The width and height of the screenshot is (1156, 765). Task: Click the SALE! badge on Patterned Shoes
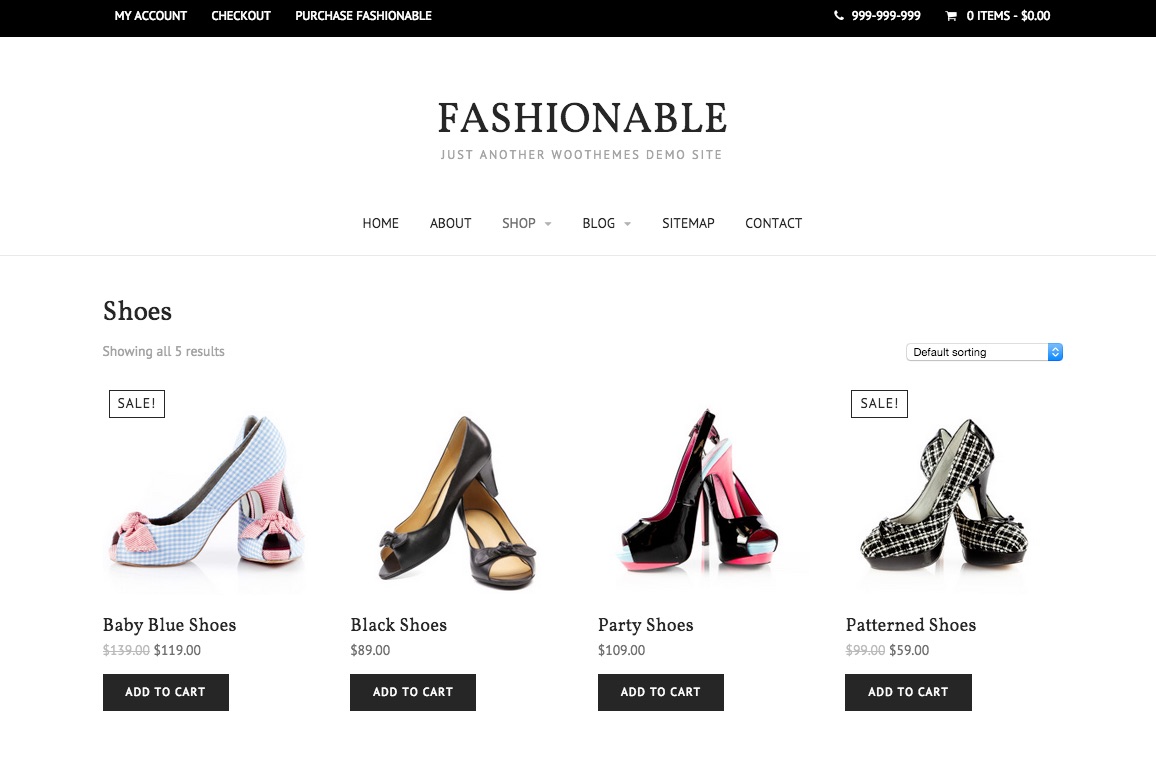(880, 404)
